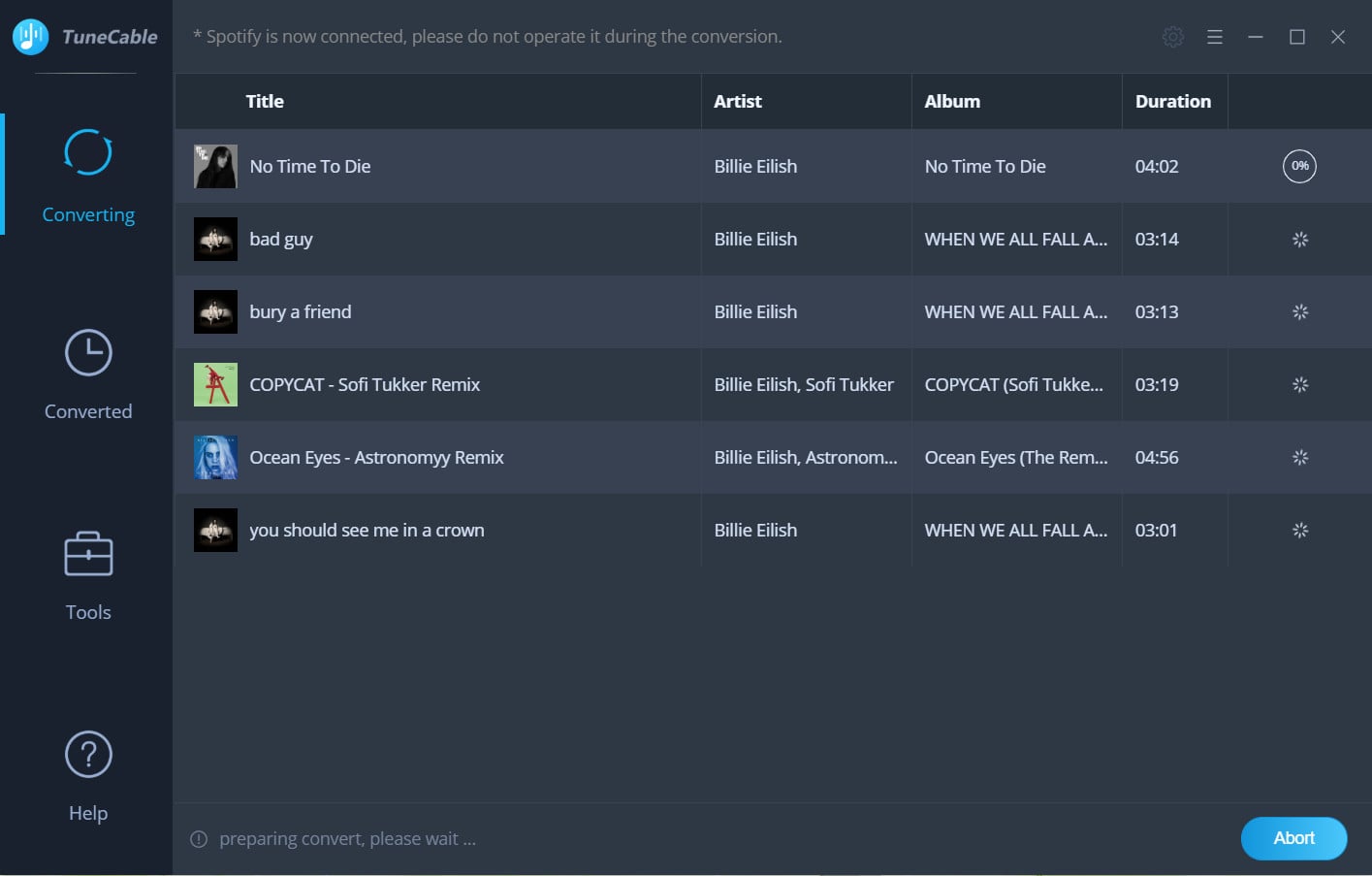Click duration 03:13

pyautogui.click(x=1157, y=311)
